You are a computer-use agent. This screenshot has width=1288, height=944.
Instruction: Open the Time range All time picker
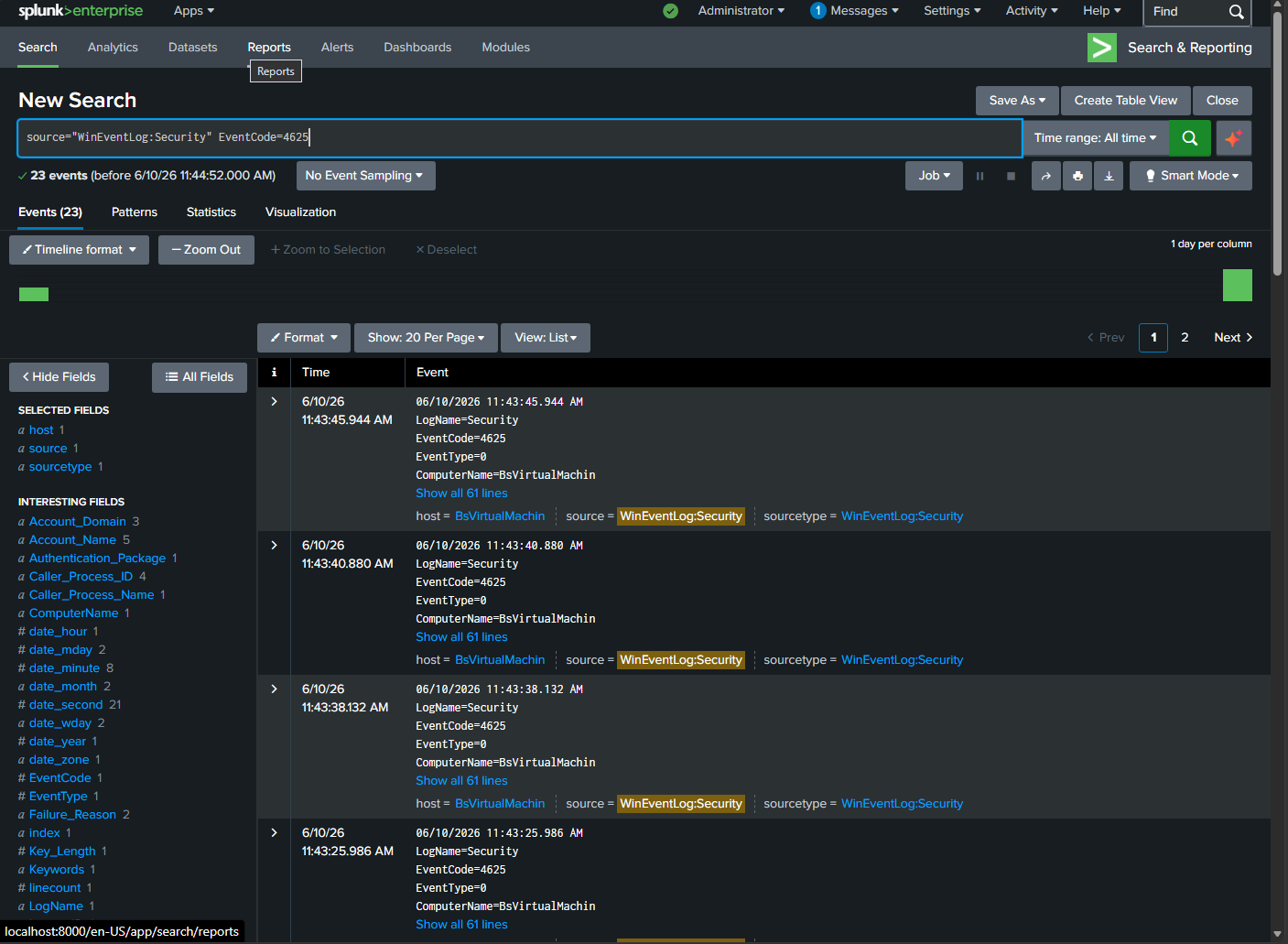pos(1095,138)
